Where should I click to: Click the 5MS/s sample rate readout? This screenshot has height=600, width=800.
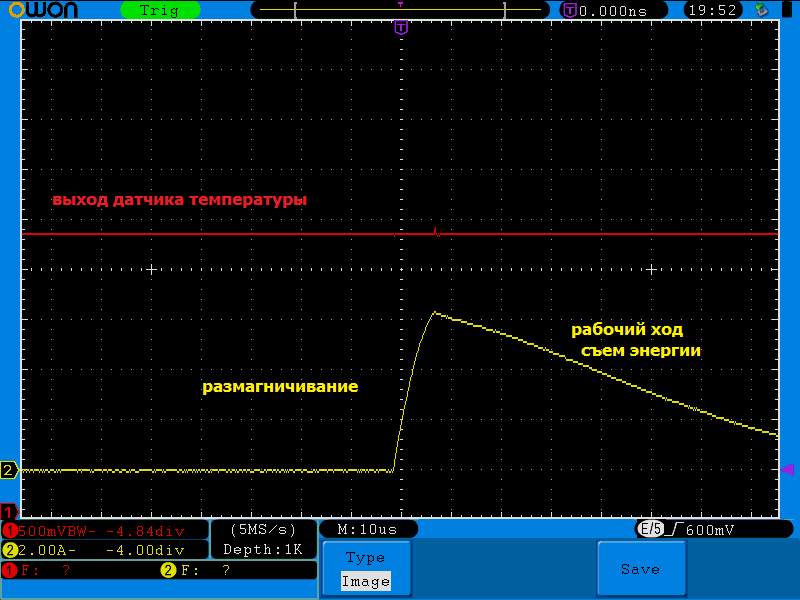(263, 529)
